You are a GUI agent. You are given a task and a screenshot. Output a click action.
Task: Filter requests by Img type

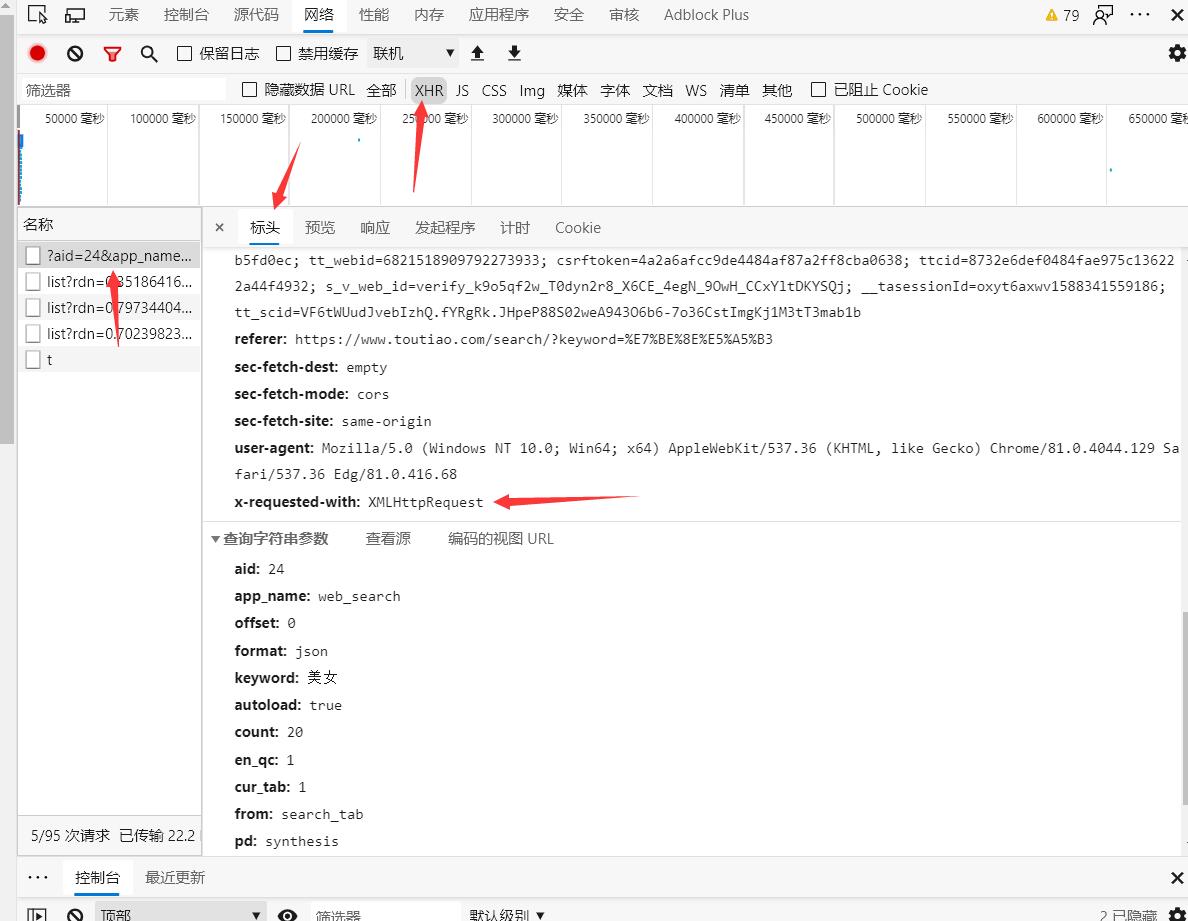(532, 90)
